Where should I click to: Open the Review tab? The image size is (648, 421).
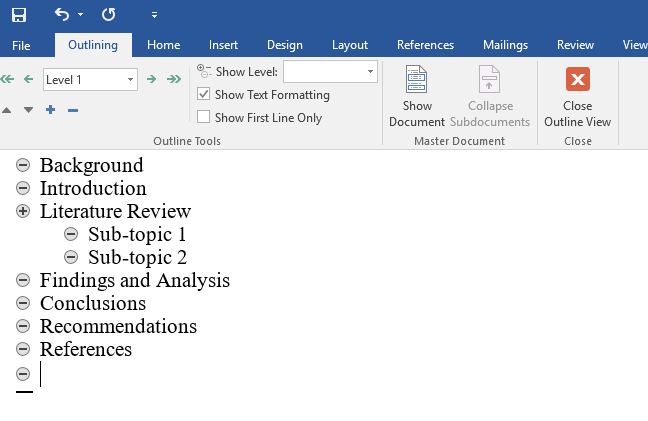click(575, 45)
